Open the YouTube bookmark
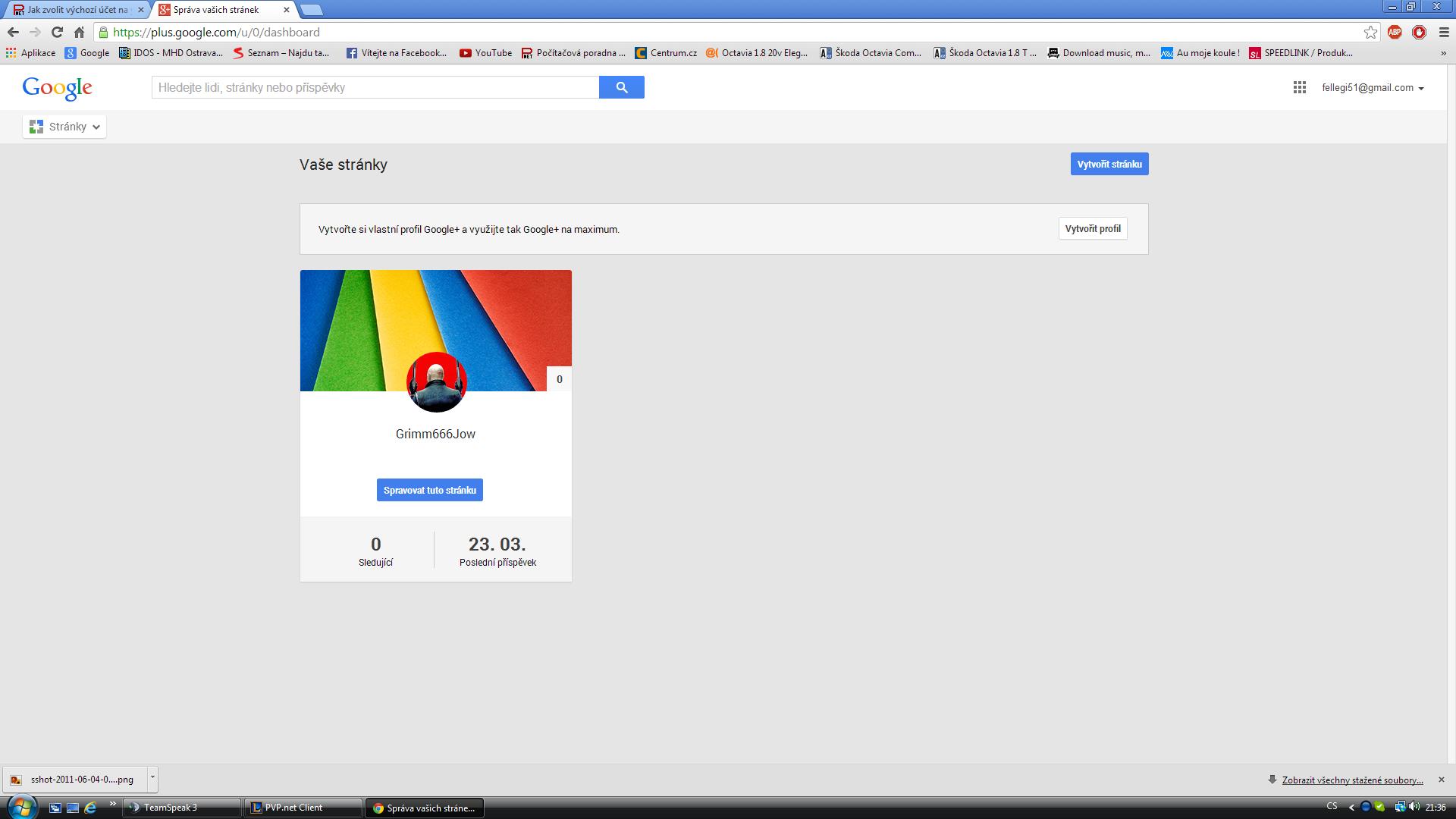1456x819 pixels. (485, 53)
